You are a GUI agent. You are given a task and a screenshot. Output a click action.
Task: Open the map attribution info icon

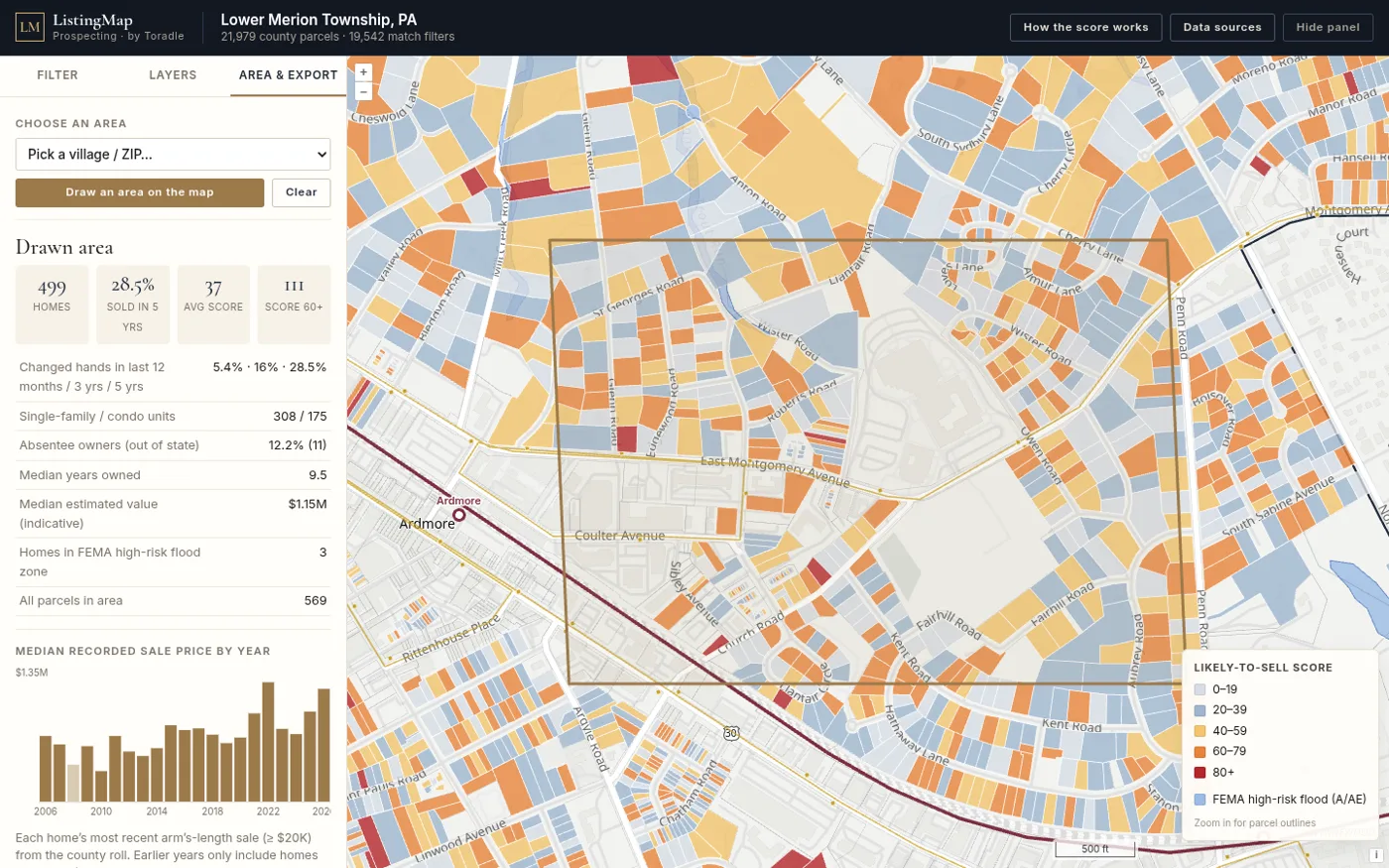click(x=1376, y=854)
